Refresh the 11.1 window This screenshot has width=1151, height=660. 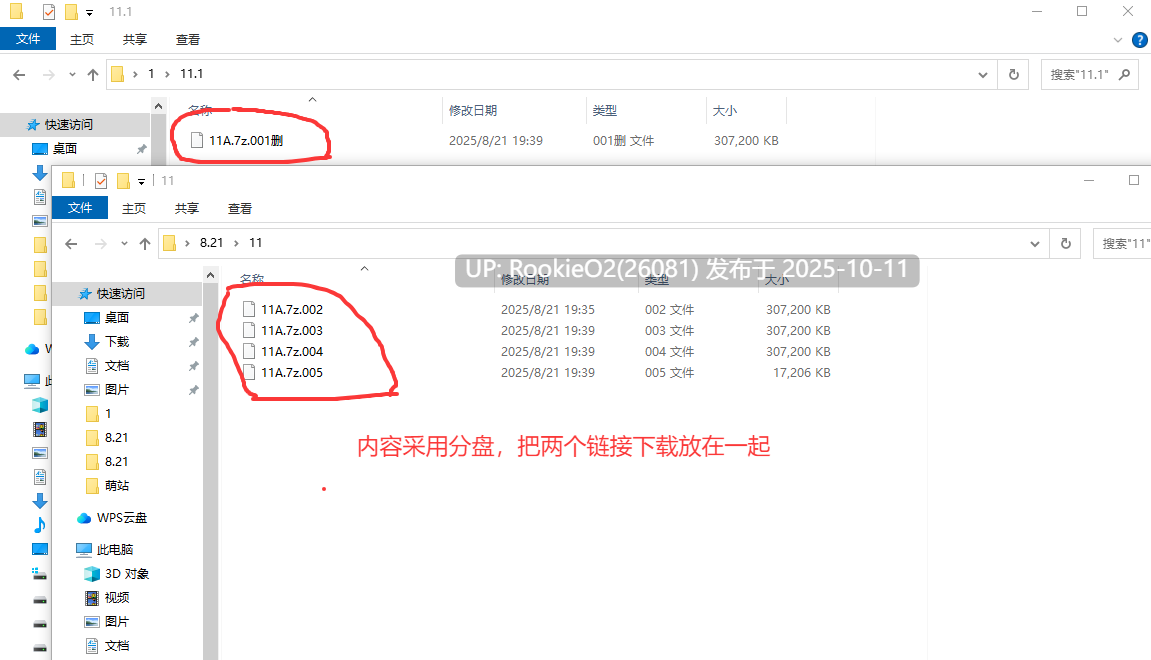1014,74
